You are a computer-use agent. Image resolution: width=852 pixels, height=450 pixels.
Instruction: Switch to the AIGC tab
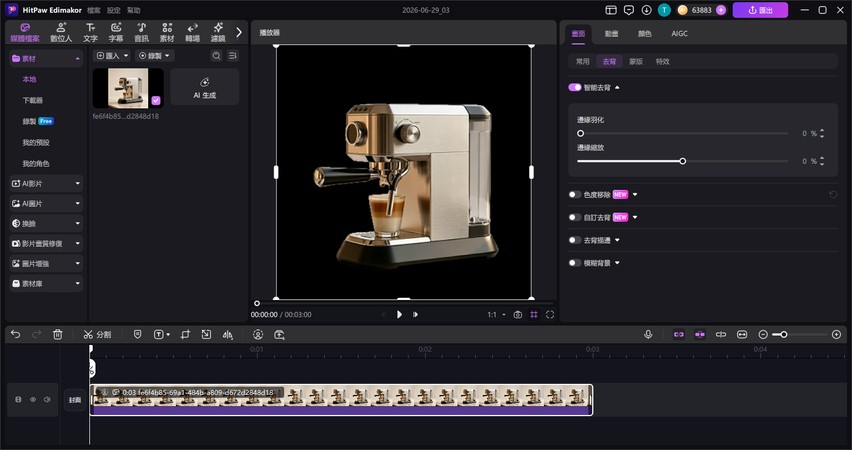[679, 34]
